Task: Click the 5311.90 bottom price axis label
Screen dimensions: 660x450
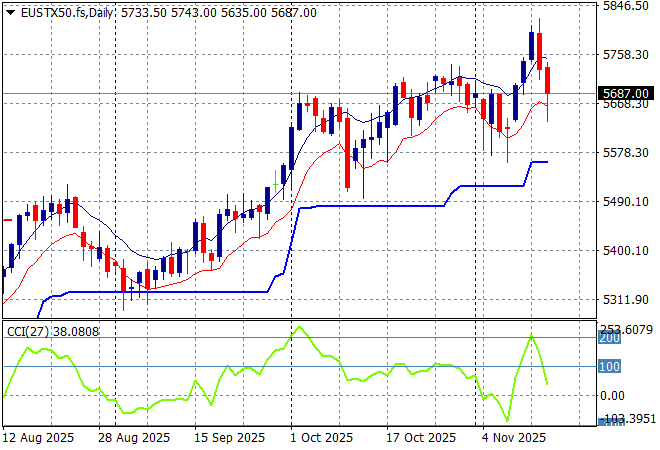Action: click(626, 300)
